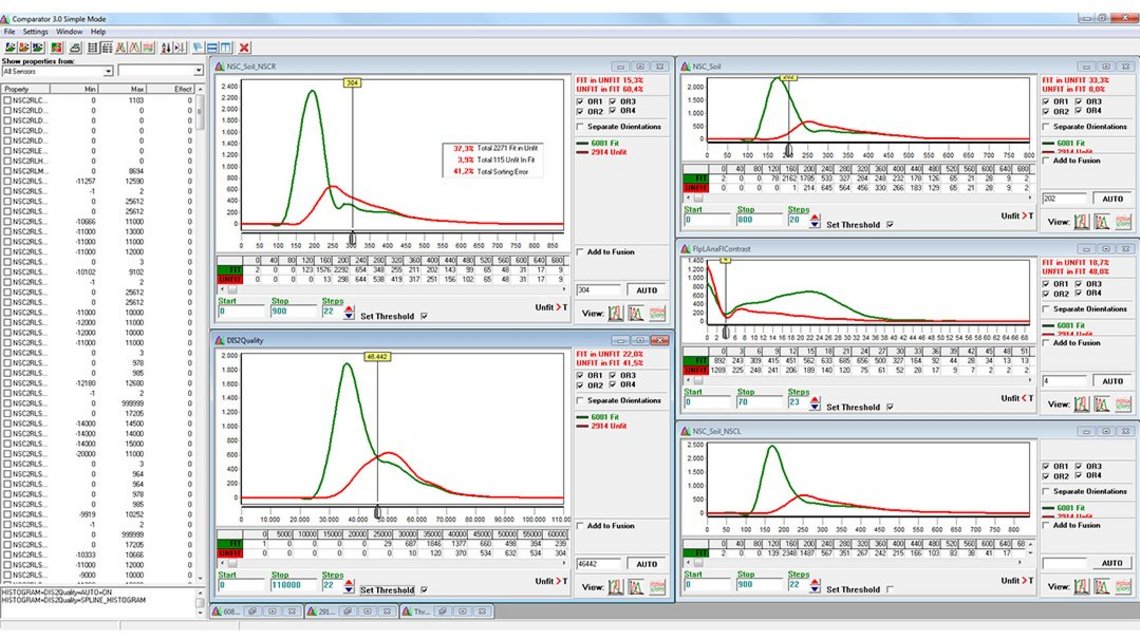Uncheck OR3 in the NSC_Soil_NSCR panel
1140x640 pixels.
tap(611, 102)
